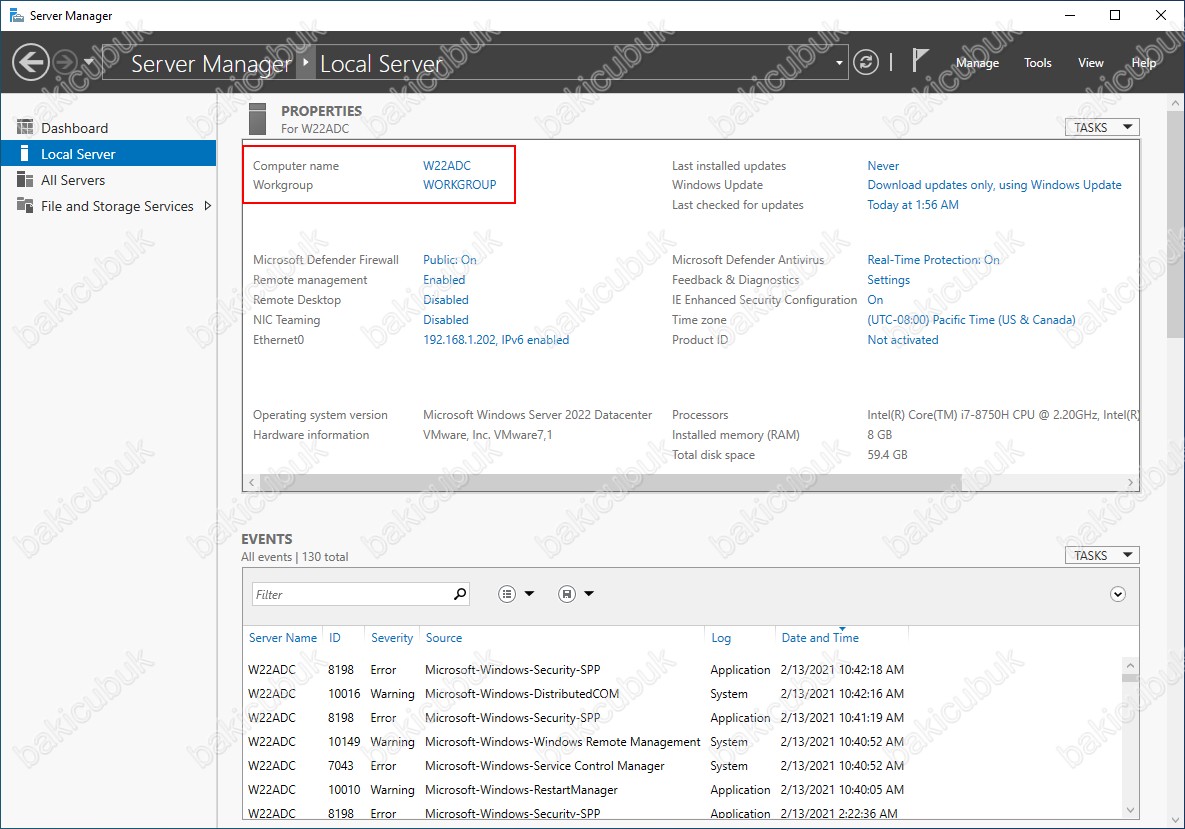This screenshot has width=1185, height=829.
Task: Open the Properties TASKS dropdown
Action: coord(1102,128)
